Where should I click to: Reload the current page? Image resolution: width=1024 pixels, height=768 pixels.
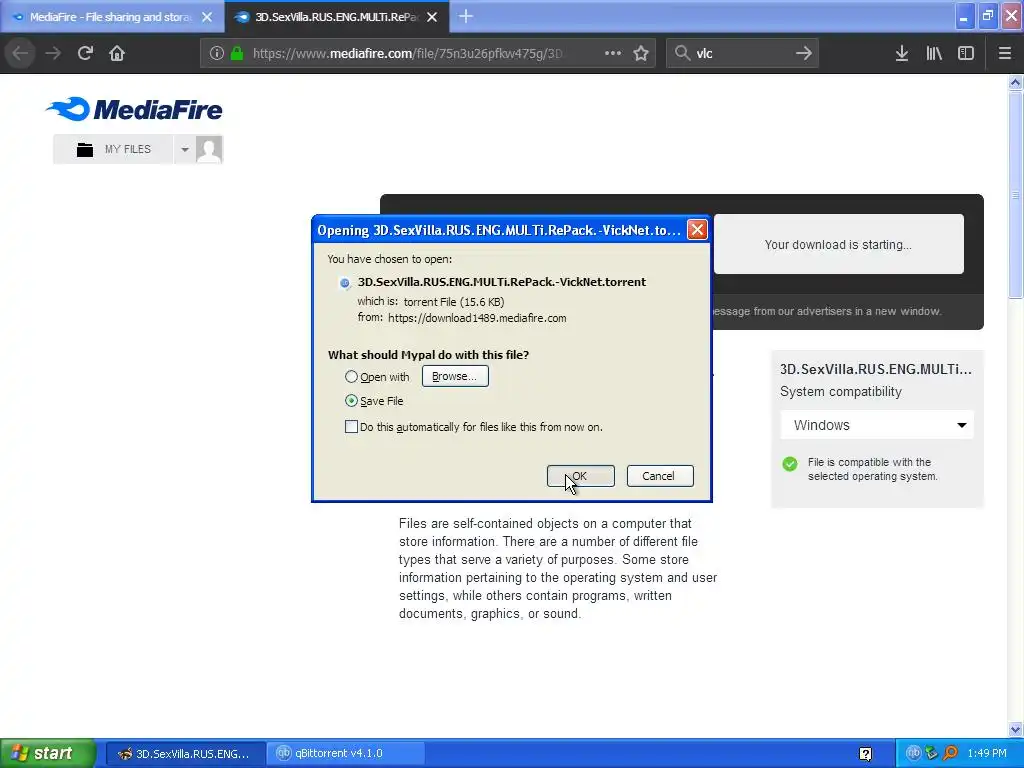point(85,53)
